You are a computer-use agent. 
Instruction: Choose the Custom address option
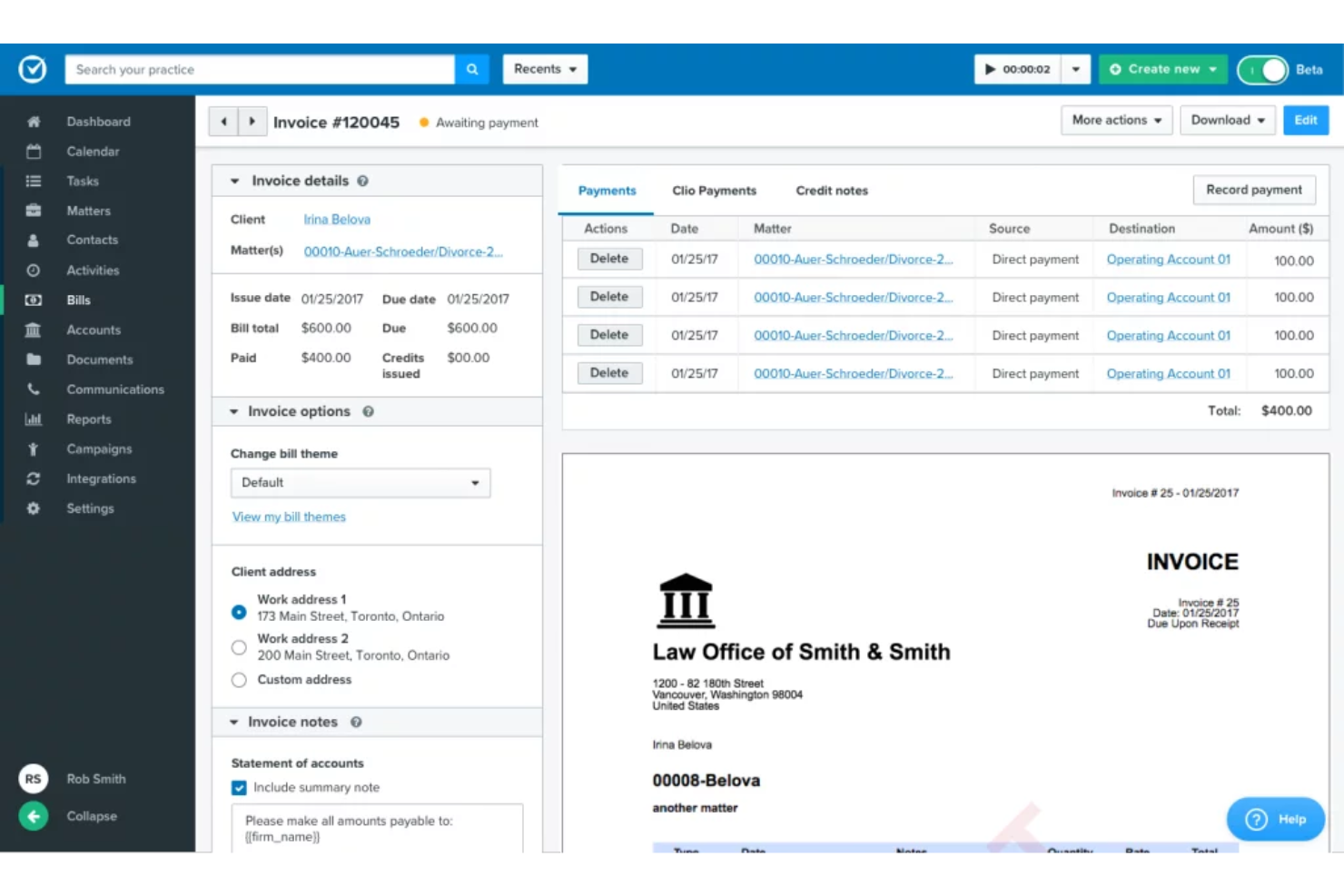[x=238, y=679]
